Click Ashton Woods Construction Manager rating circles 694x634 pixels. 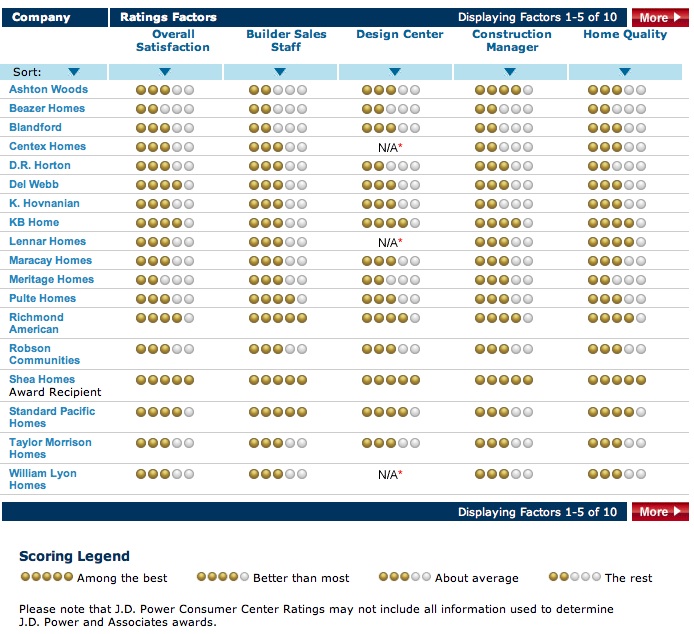[x=504, y=90]
